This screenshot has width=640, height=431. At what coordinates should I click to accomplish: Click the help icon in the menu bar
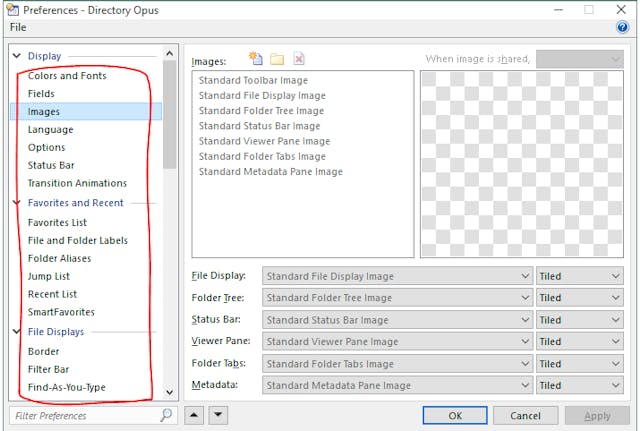(622, 28)
